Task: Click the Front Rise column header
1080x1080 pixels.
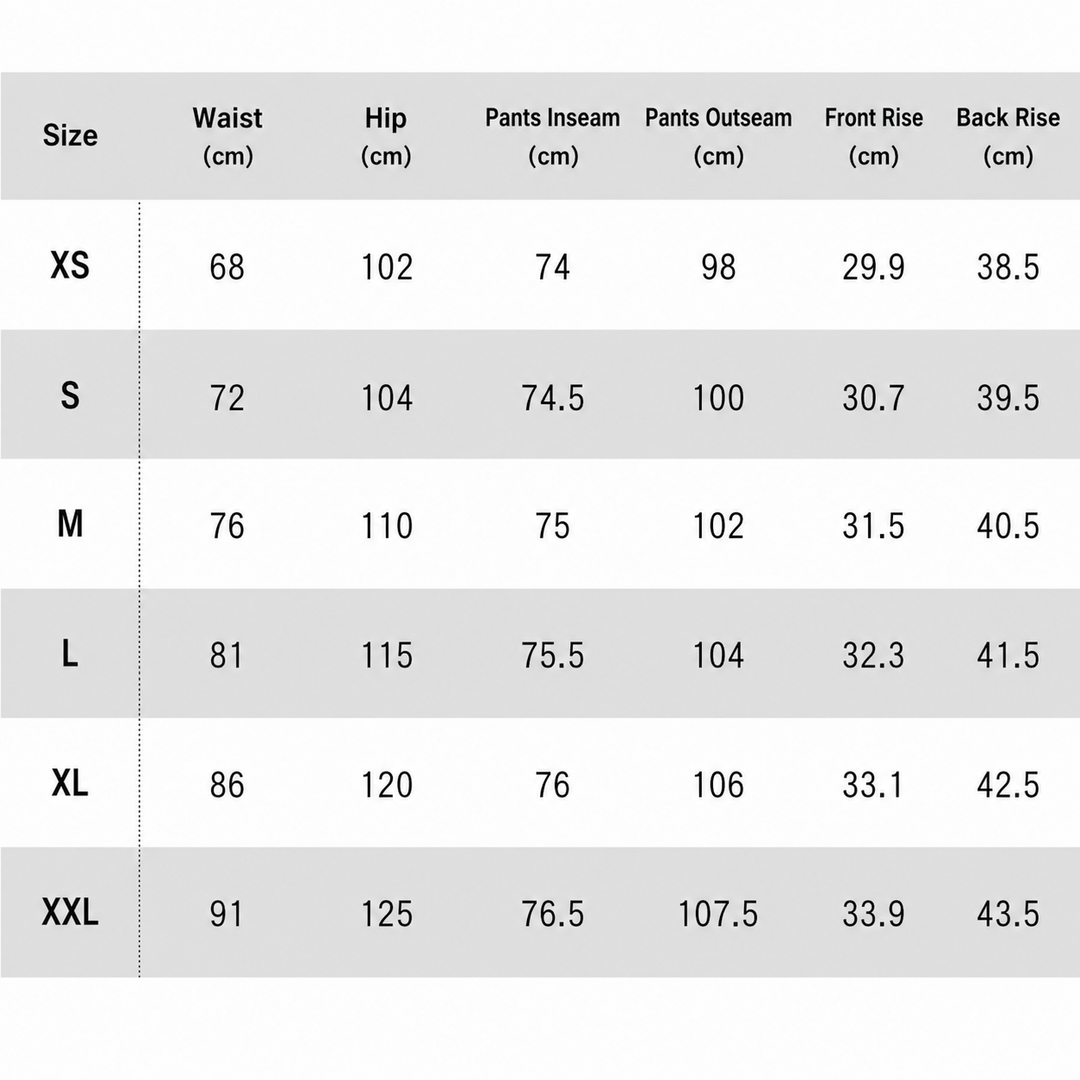Action: point(873,136)
